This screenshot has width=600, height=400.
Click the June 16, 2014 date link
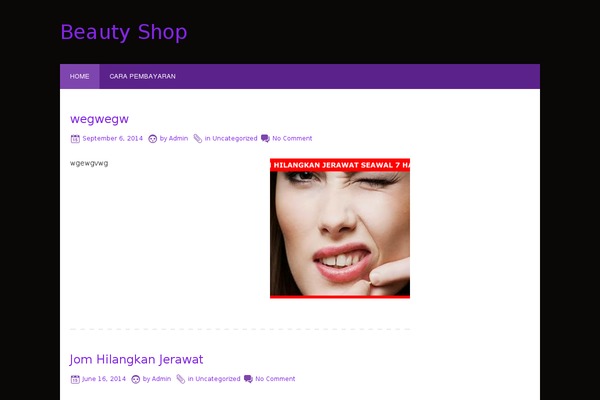tap(104, 379)
